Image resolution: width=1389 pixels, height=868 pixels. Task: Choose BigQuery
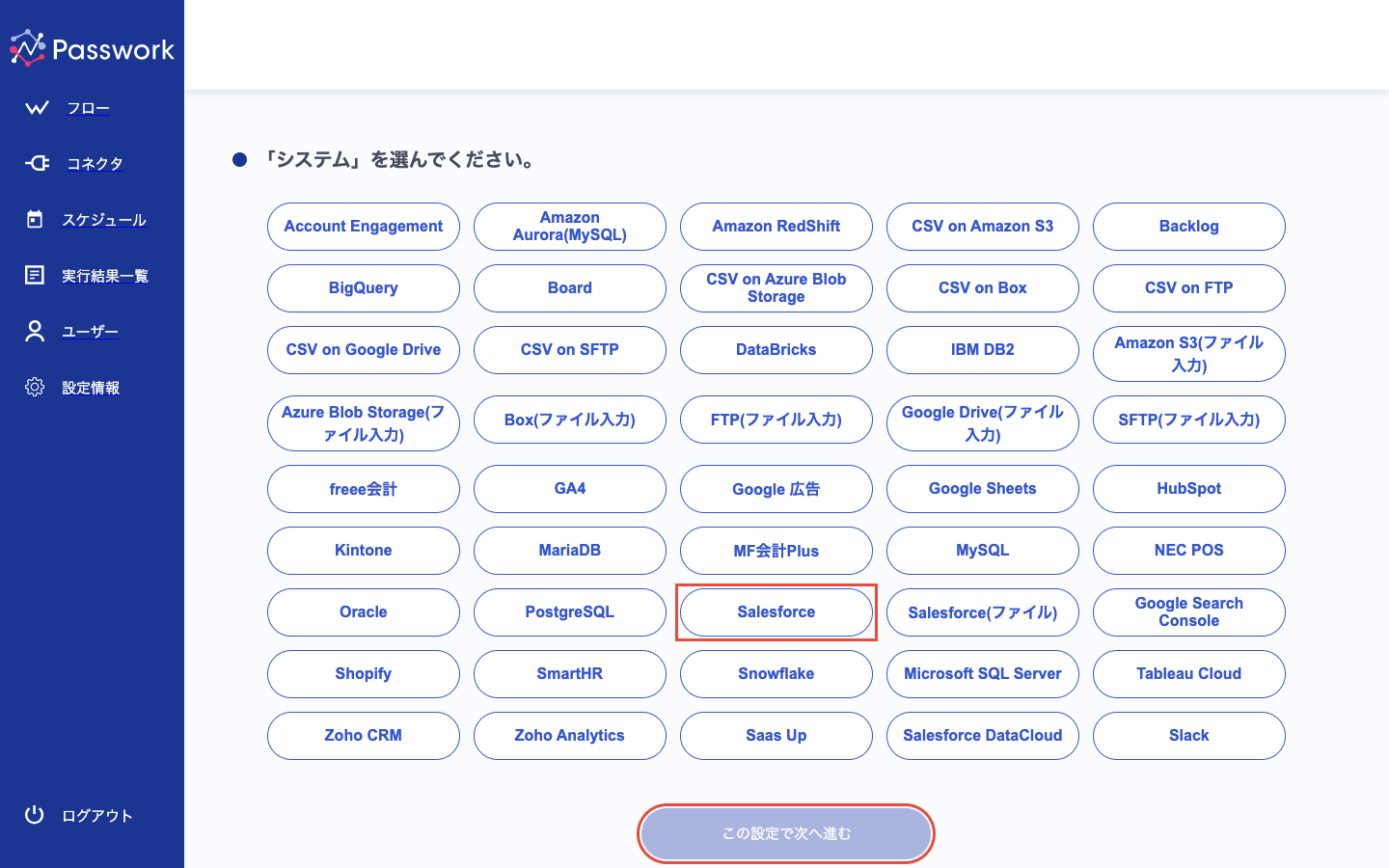click(x=364, y=288)
